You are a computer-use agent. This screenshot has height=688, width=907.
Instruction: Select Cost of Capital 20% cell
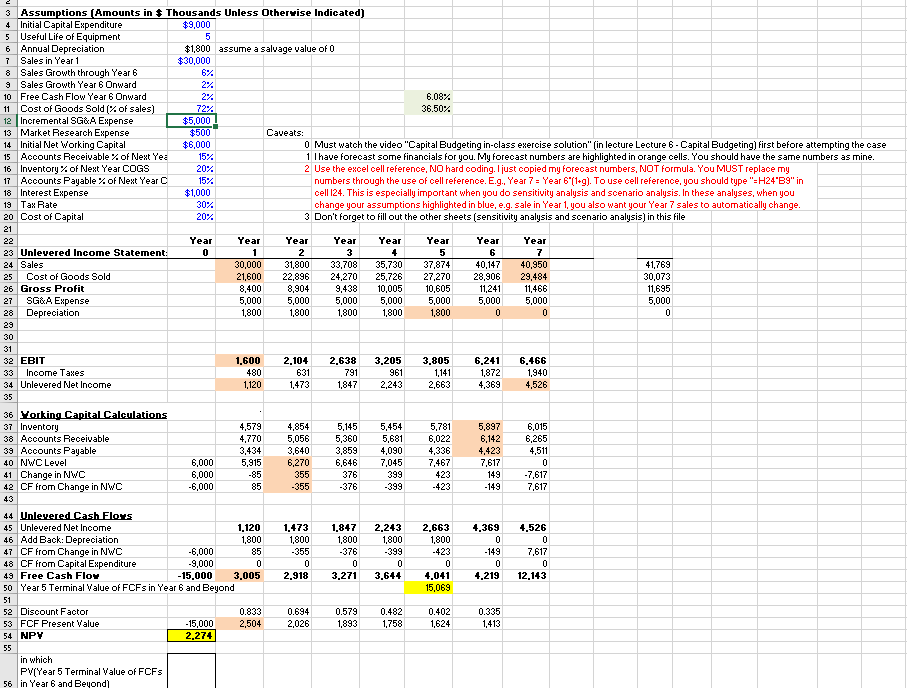(x=191, y=217)
